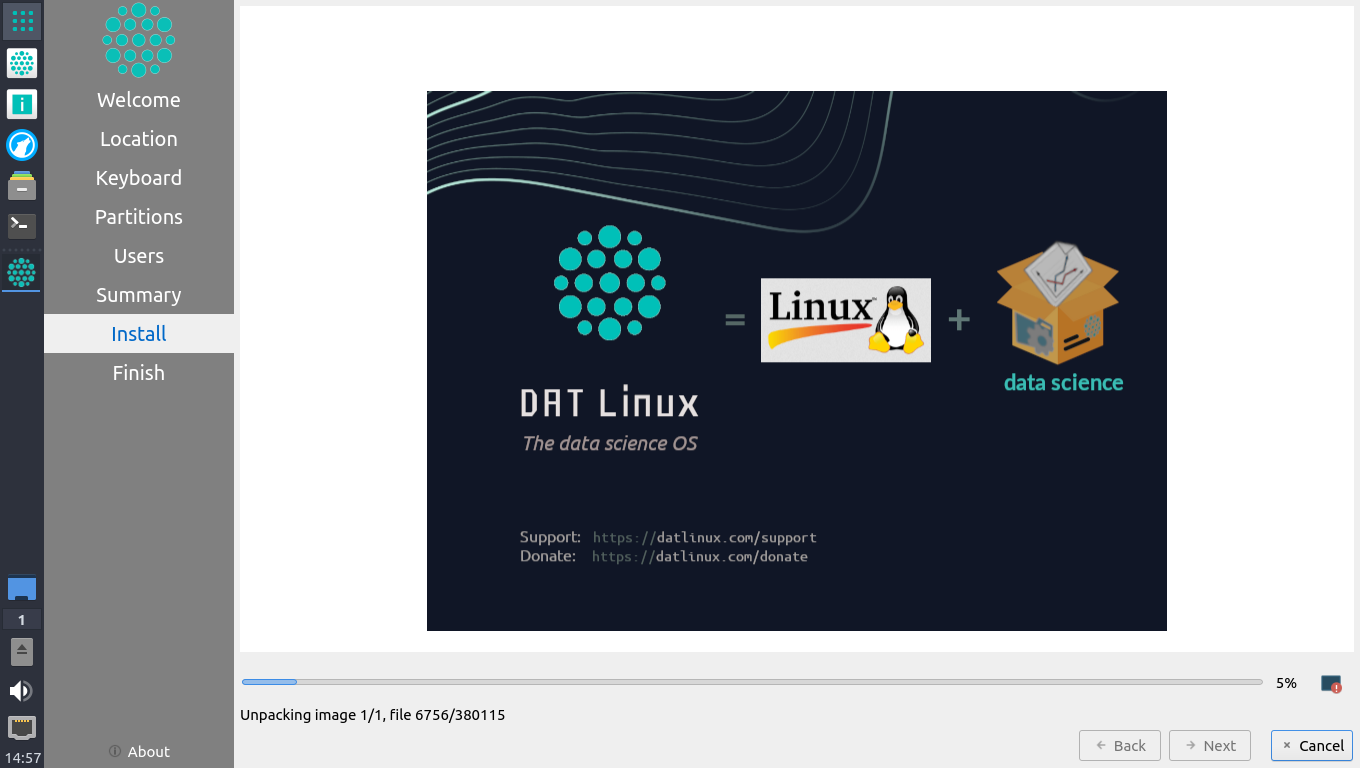Image resolution: width=1360 pixels, height=768 pixels.
Task: Launch the DAT Linux installer icon in dock
Action: tap(22, 271)
